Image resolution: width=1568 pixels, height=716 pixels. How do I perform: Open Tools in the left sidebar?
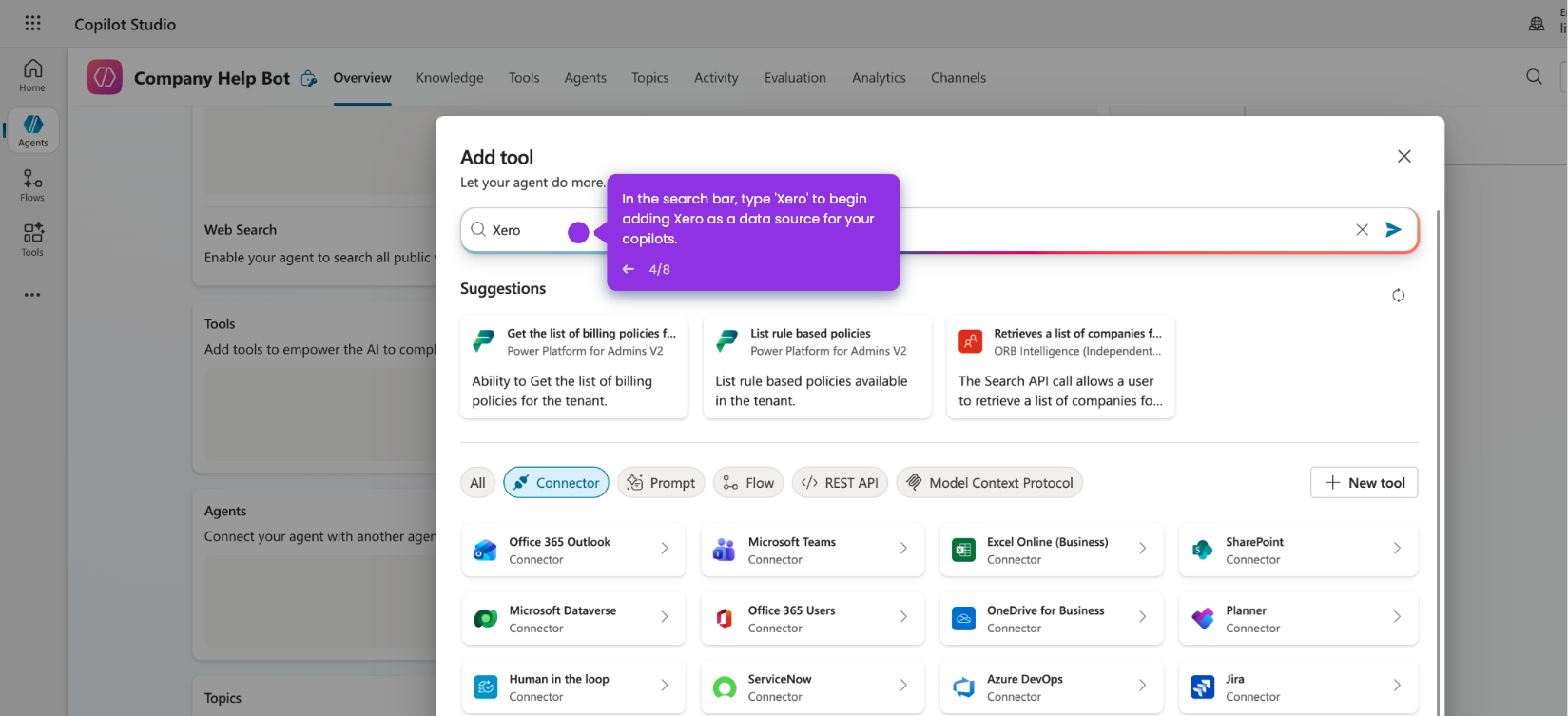point(32,240)
